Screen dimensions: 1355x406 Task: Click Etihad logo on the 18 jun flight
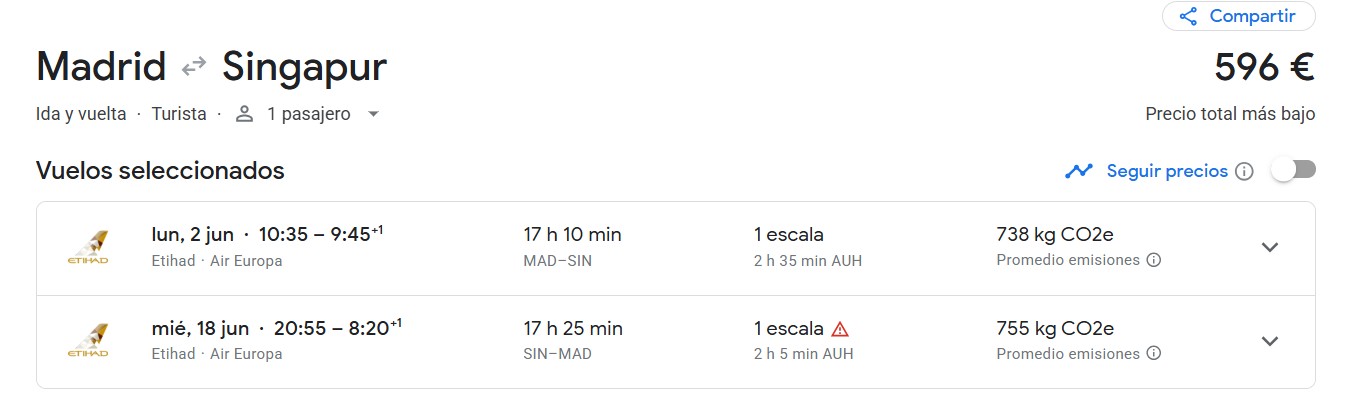tap(88, 340)
